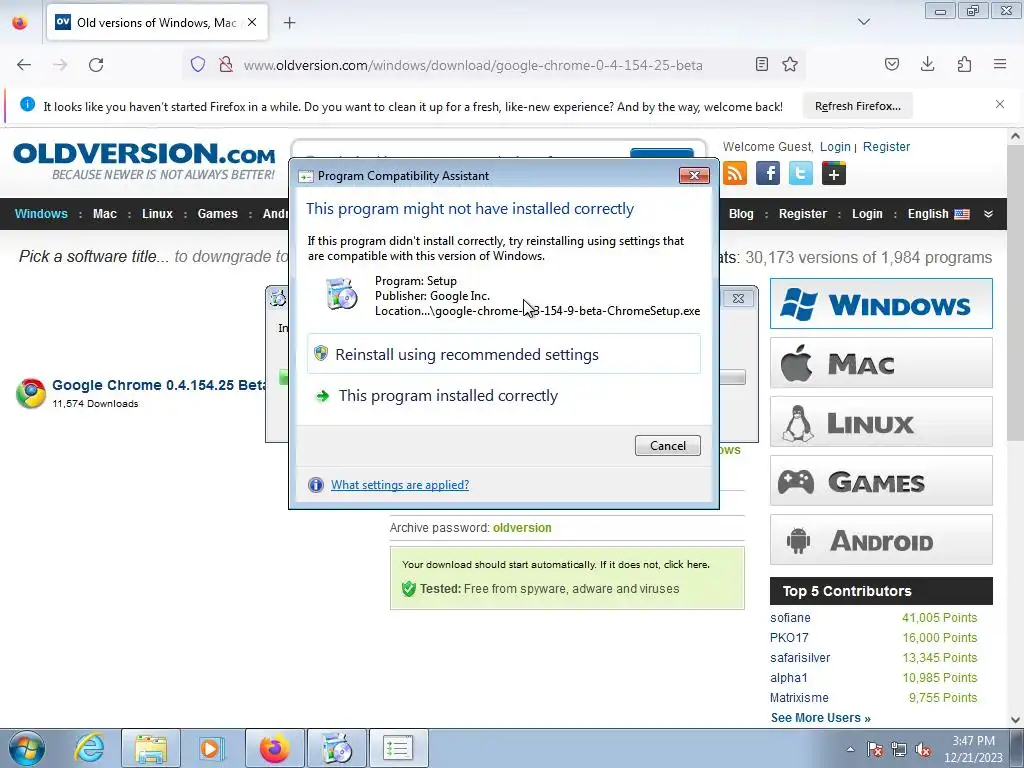Open contributor Matrixisme profile
1024x768 pixels.
(799, 697)
